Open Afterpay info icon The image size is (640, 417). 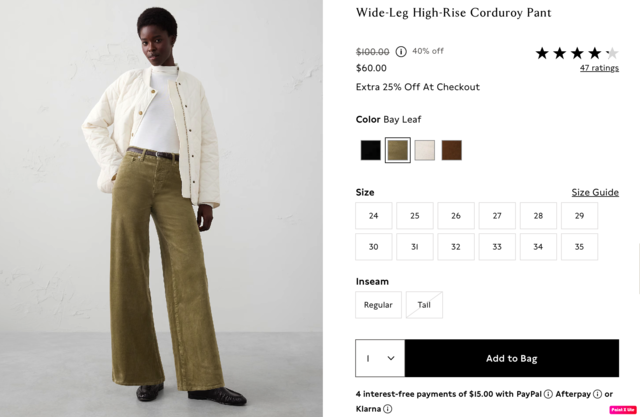tap(597, 394)
